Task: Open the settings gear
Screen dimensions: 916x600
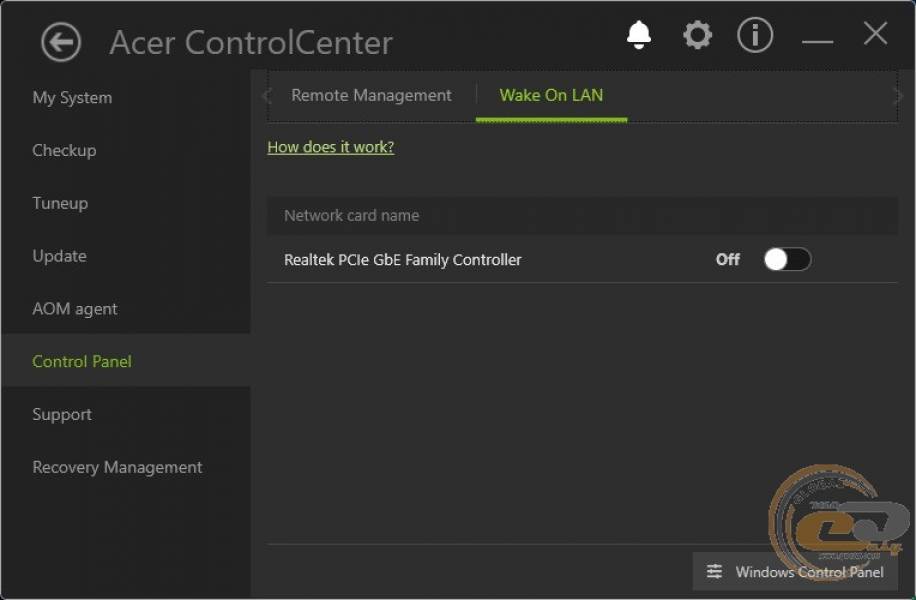Action: [698, 35]
